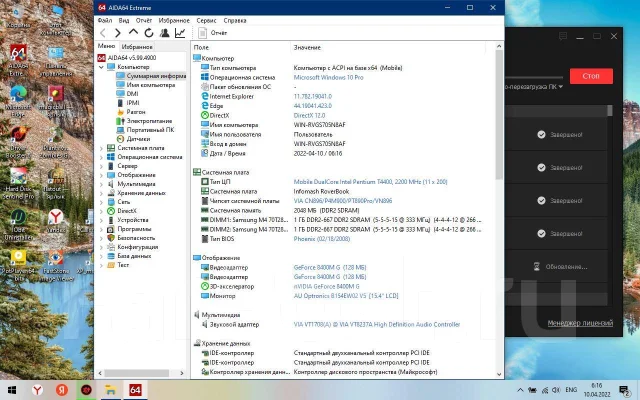
Task: Click the Forward arrow in AIDA64 toolbar
Action: pyautogui.click(x=118, y=33)
